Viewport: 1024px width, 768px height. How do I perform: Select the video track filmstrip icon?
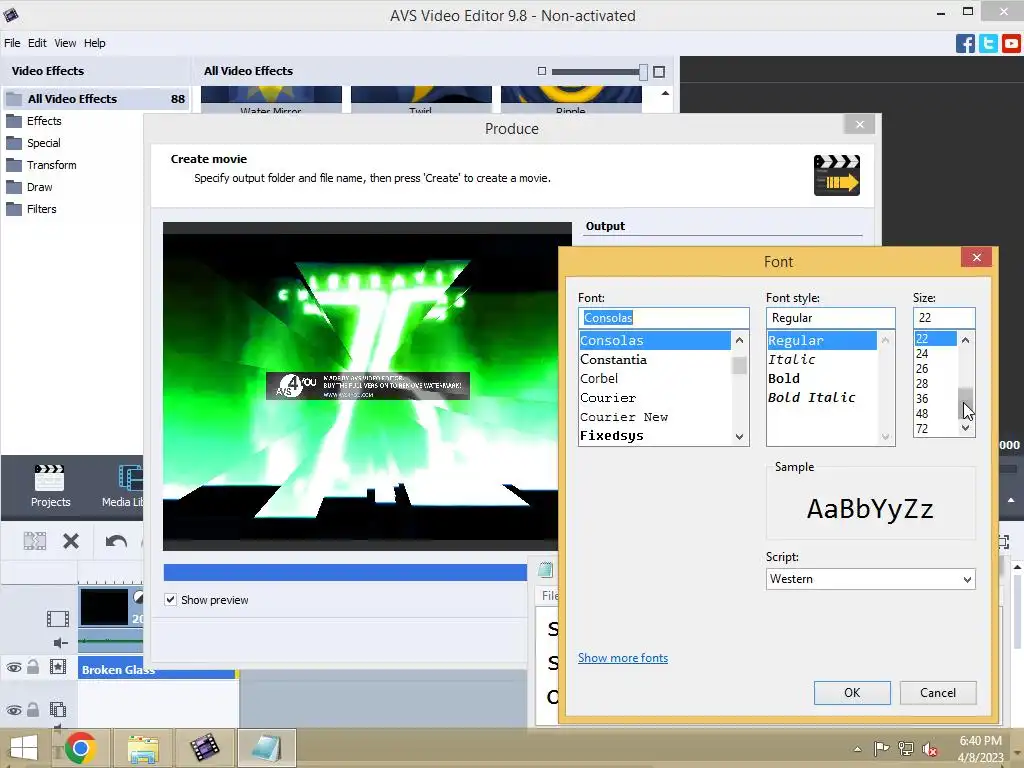57,618
